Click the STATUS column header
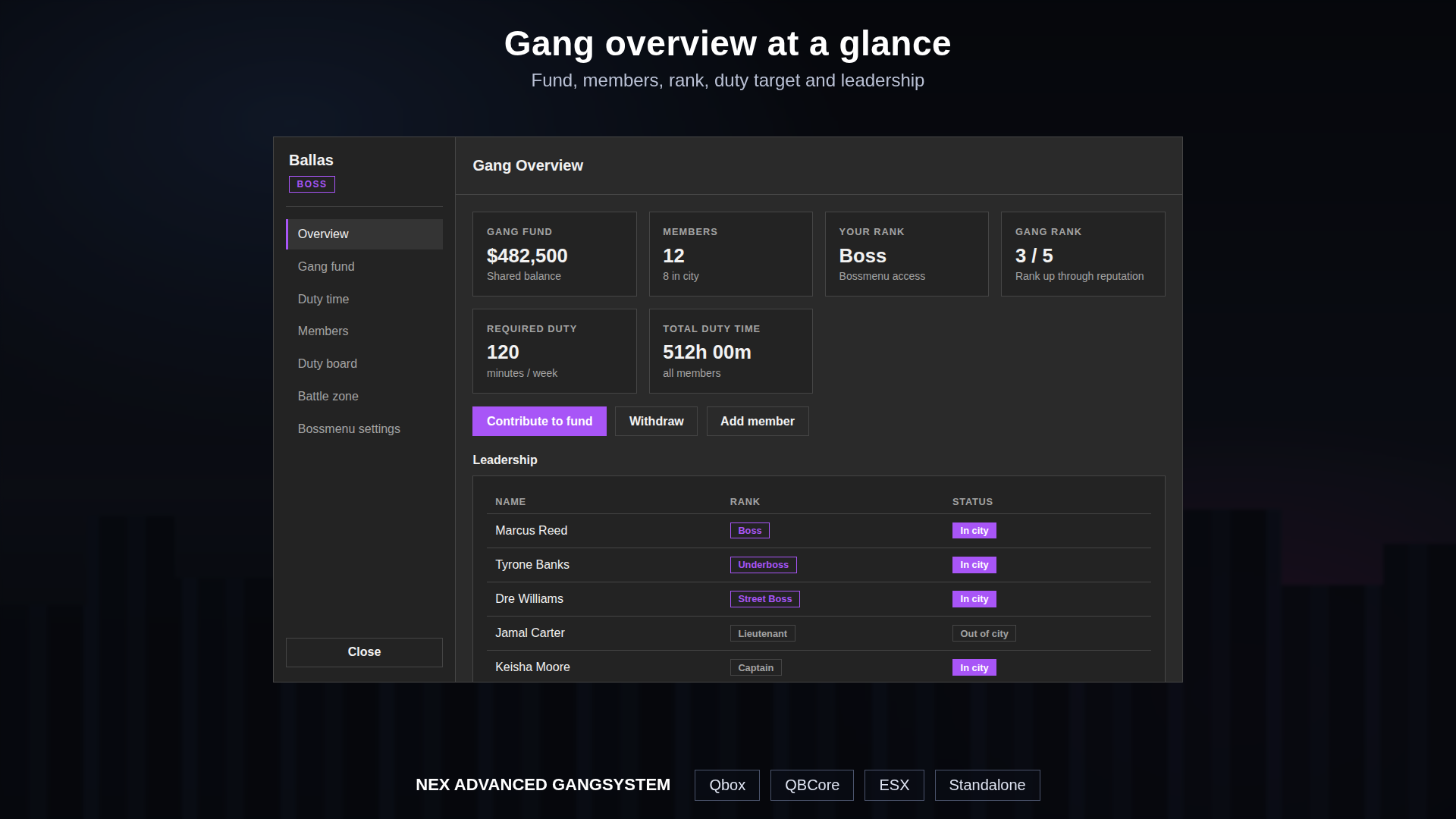Image resolution: width=1456 pixels, height=819 pixels. click(x=972, y=502)
